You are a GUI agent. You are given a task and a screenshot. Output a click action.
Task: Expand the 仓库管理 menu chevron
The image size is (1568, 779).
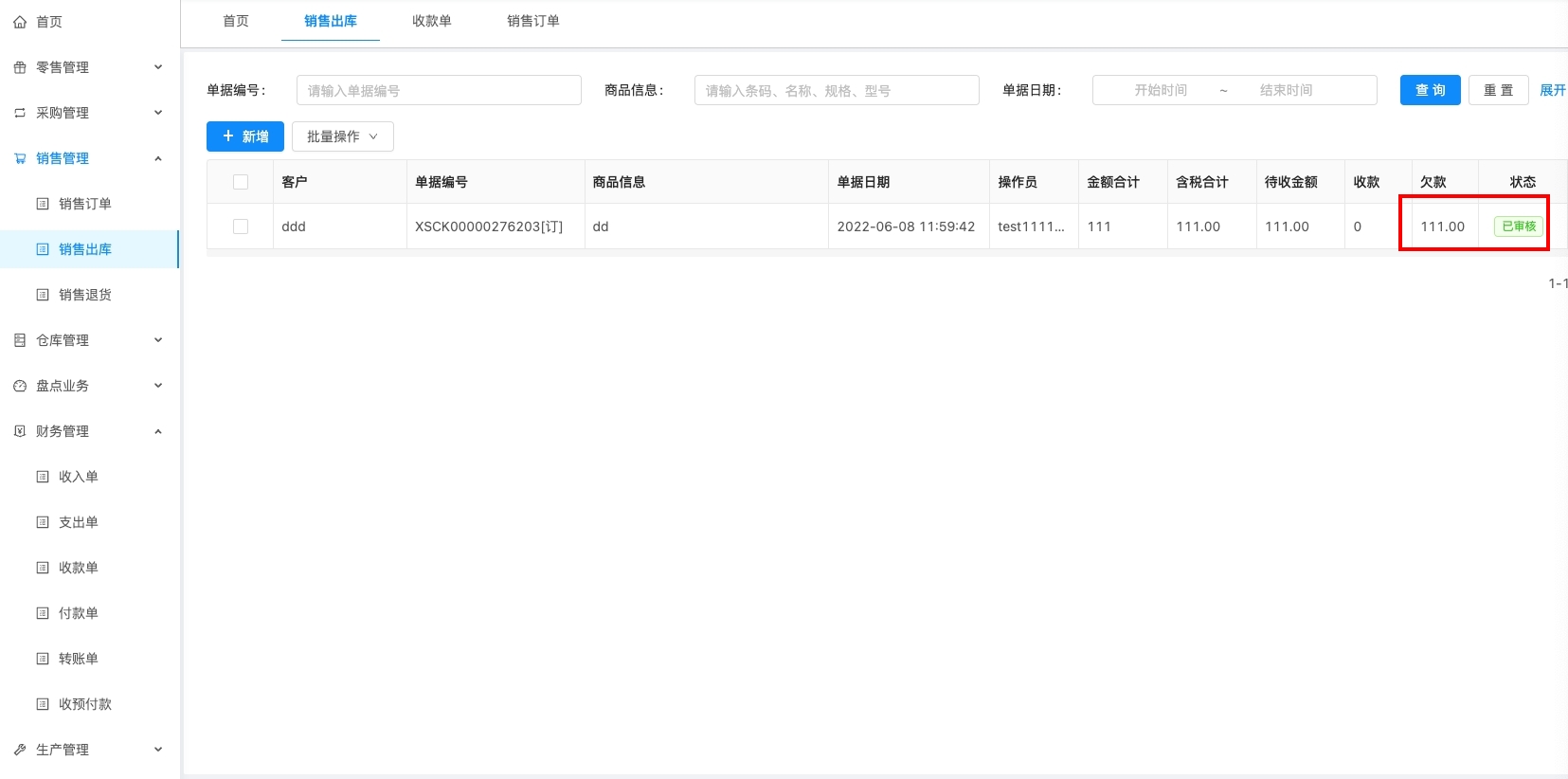point(158,340)
